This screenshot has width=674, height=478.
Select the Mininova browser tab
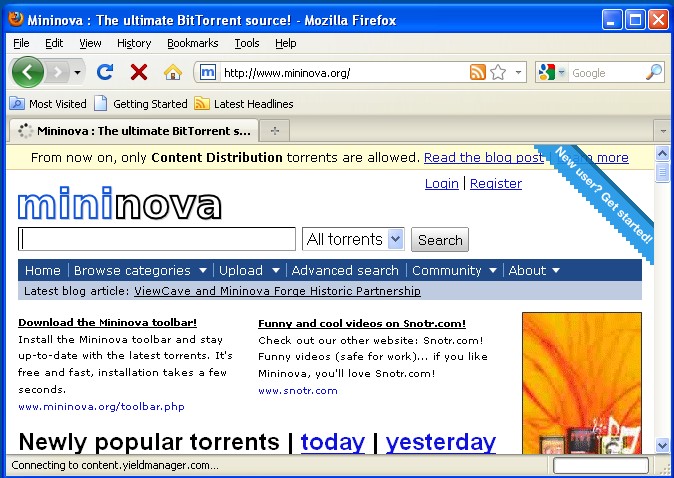point(133,131)
